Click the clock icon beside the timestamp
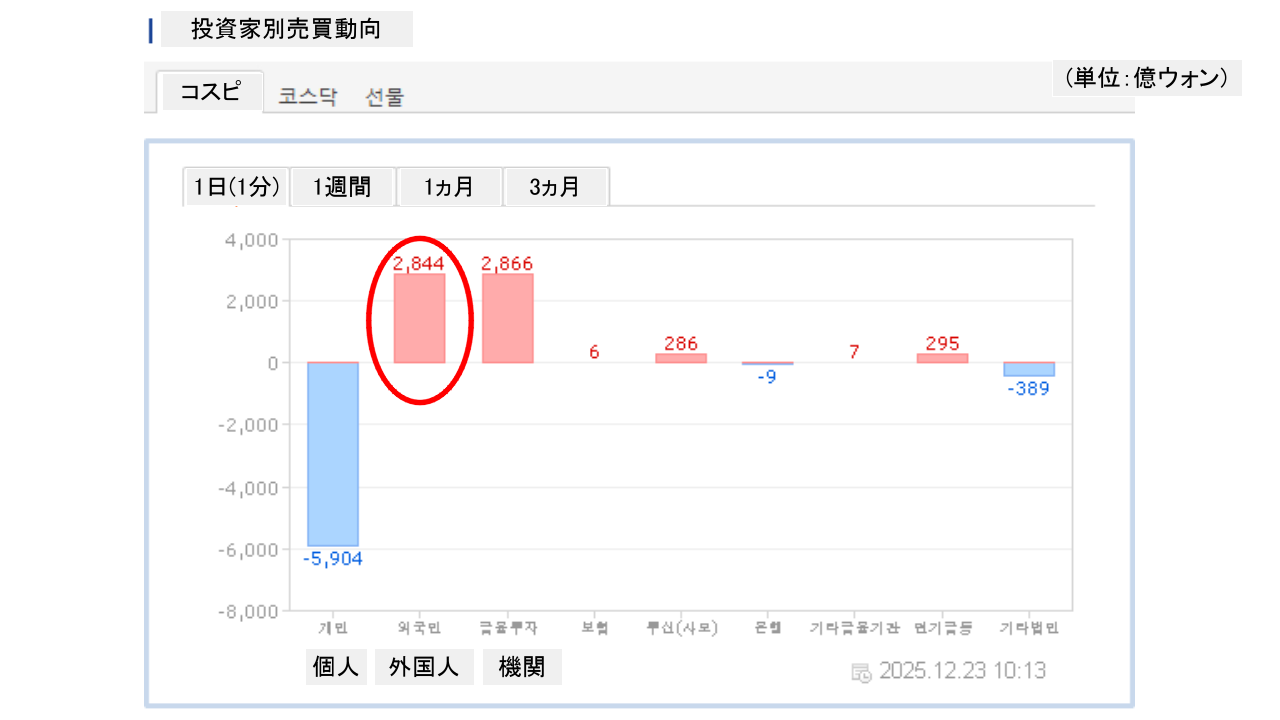The image size is (1280, 720). click(861, 671)
